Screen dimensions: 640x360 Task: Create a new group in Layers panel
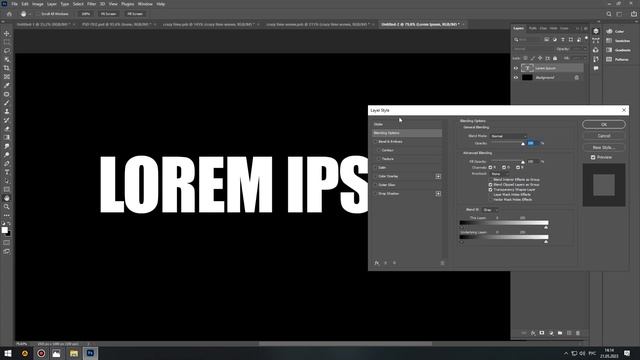560,333
